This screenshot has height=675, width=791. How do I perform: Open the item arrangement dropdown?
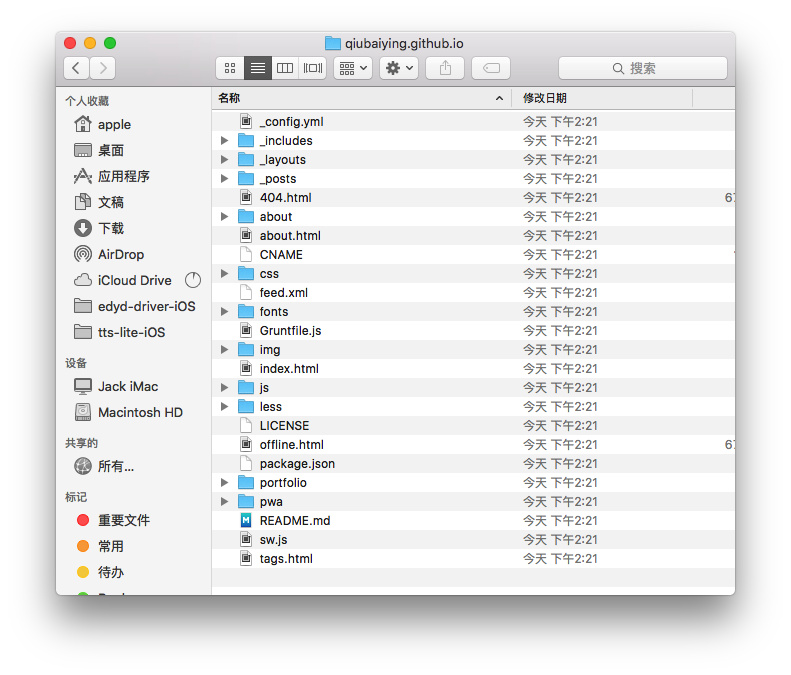[x=353, y=68]
